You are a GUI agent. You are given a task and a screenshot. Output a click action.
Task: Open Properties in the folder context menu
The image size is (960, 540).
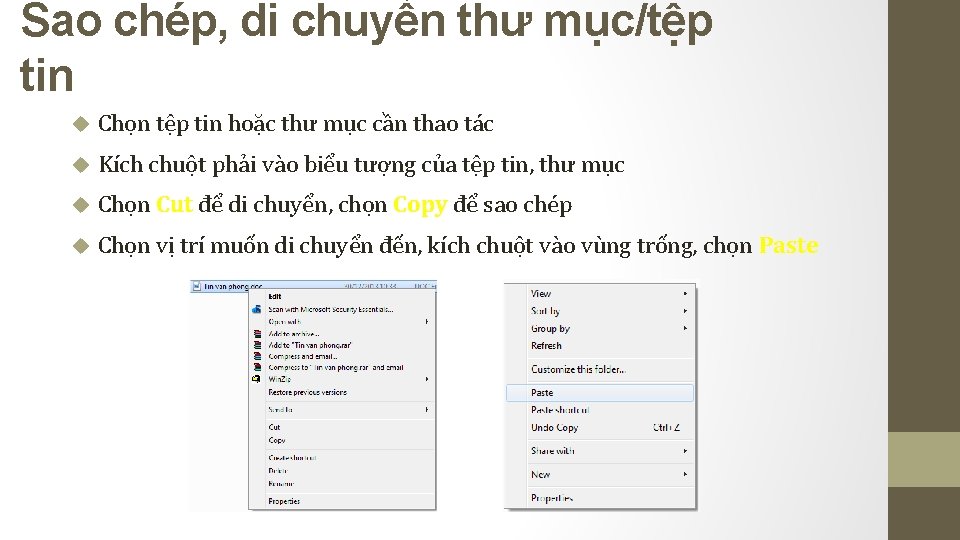[552, 498]
